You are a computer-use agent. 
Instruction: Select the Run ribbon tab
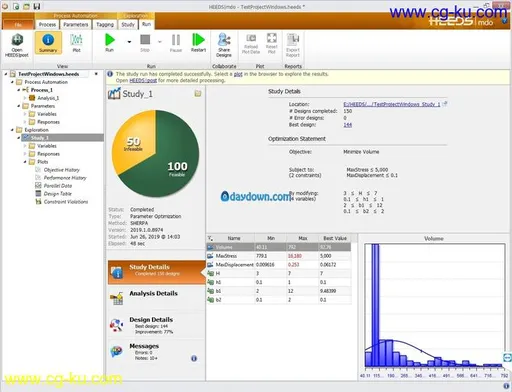[x=146, y=24]
